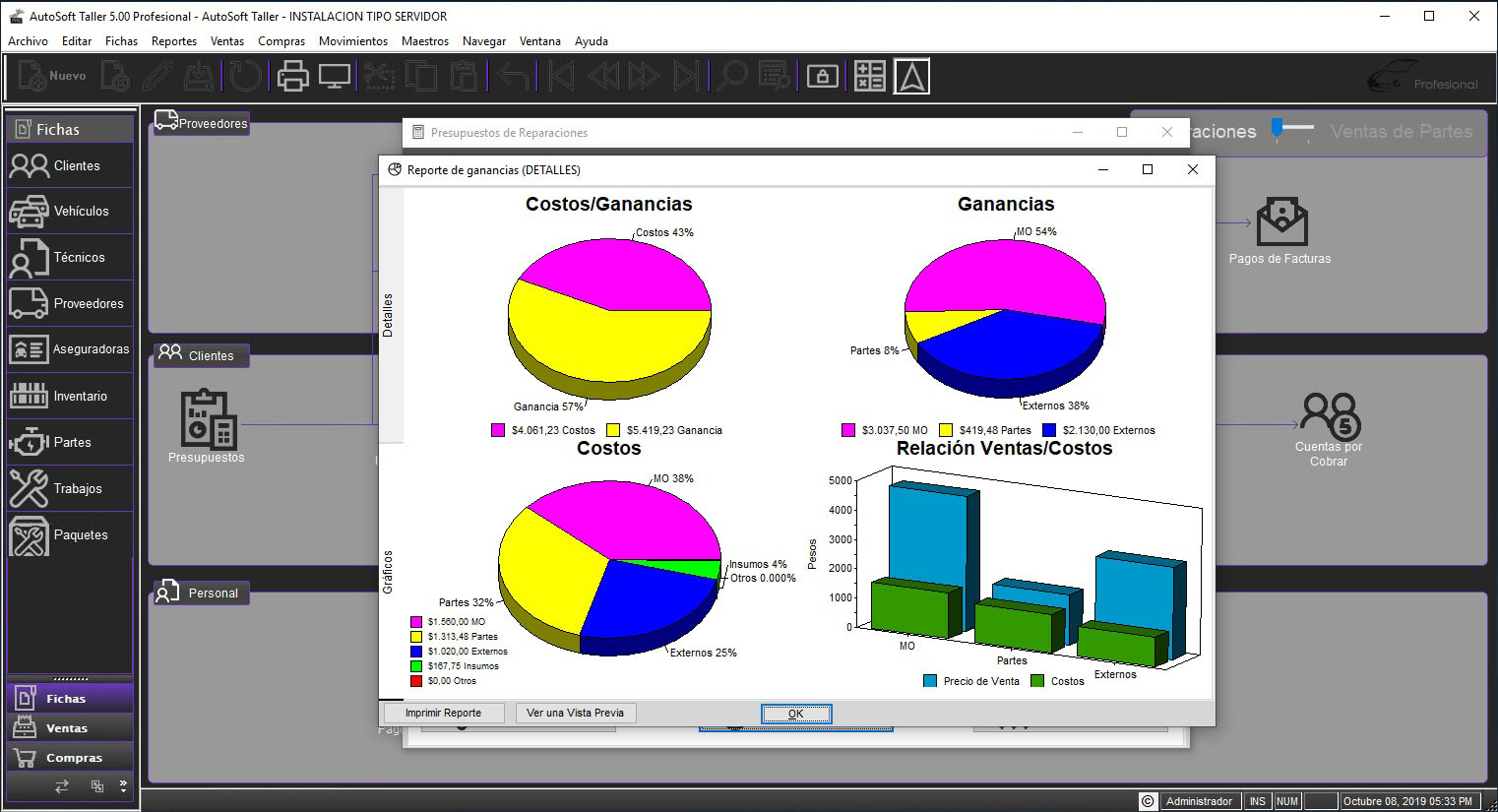Click the calculator grid toolbar icon
The image size is (1498, 812).
click(870, 76)
